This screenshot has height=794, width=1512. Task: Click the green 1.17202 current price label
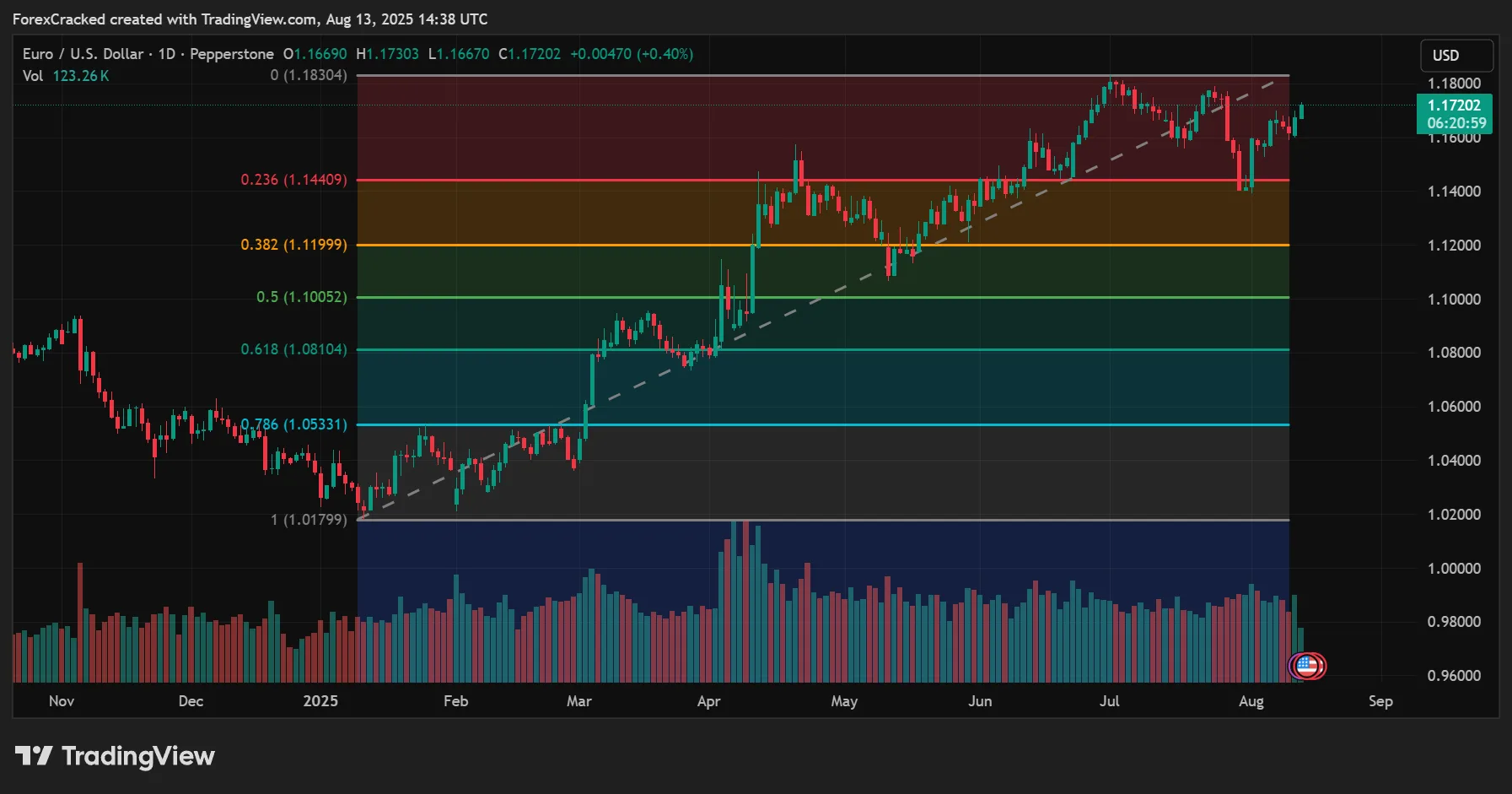coord(1454,105)
